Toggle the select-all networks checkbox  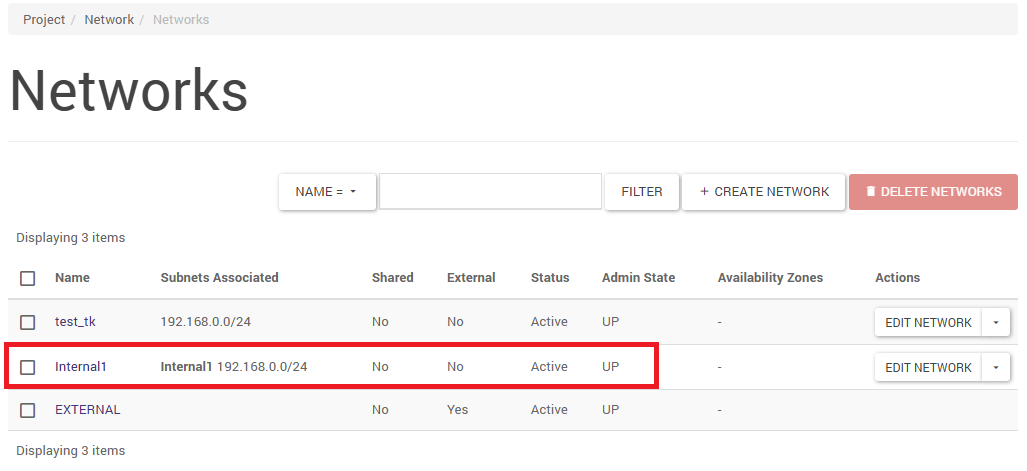(28, 278)
